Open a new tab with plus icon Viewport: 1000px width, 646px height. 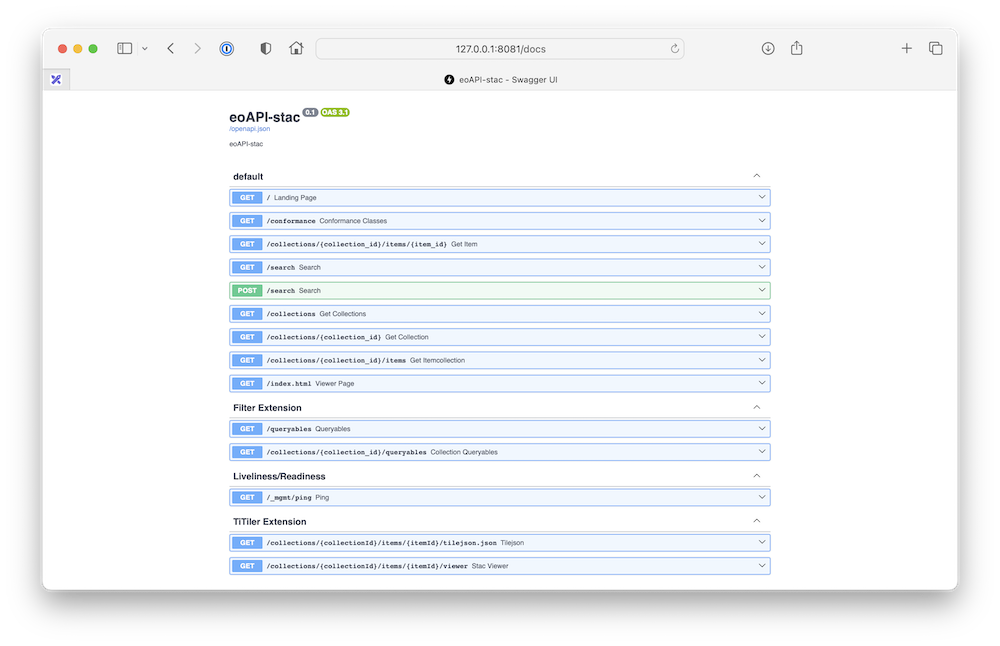tap(906, 48)
